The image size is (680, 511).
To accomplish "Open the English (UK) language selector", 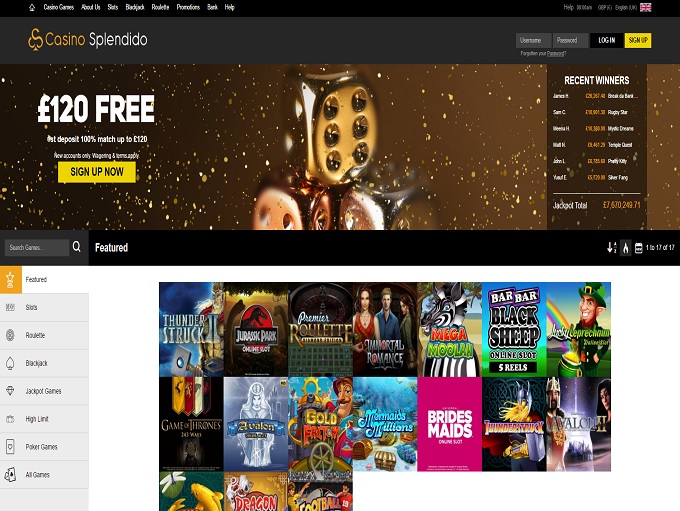I will [626, 7].
